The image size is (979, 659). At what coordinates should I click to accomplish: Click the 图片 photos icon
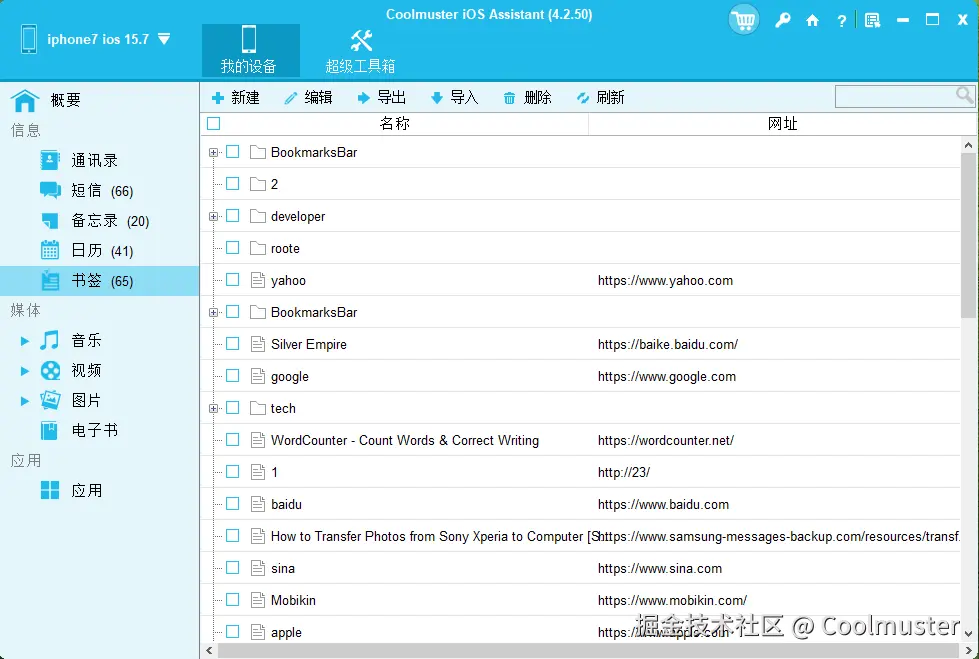[50, 400]
